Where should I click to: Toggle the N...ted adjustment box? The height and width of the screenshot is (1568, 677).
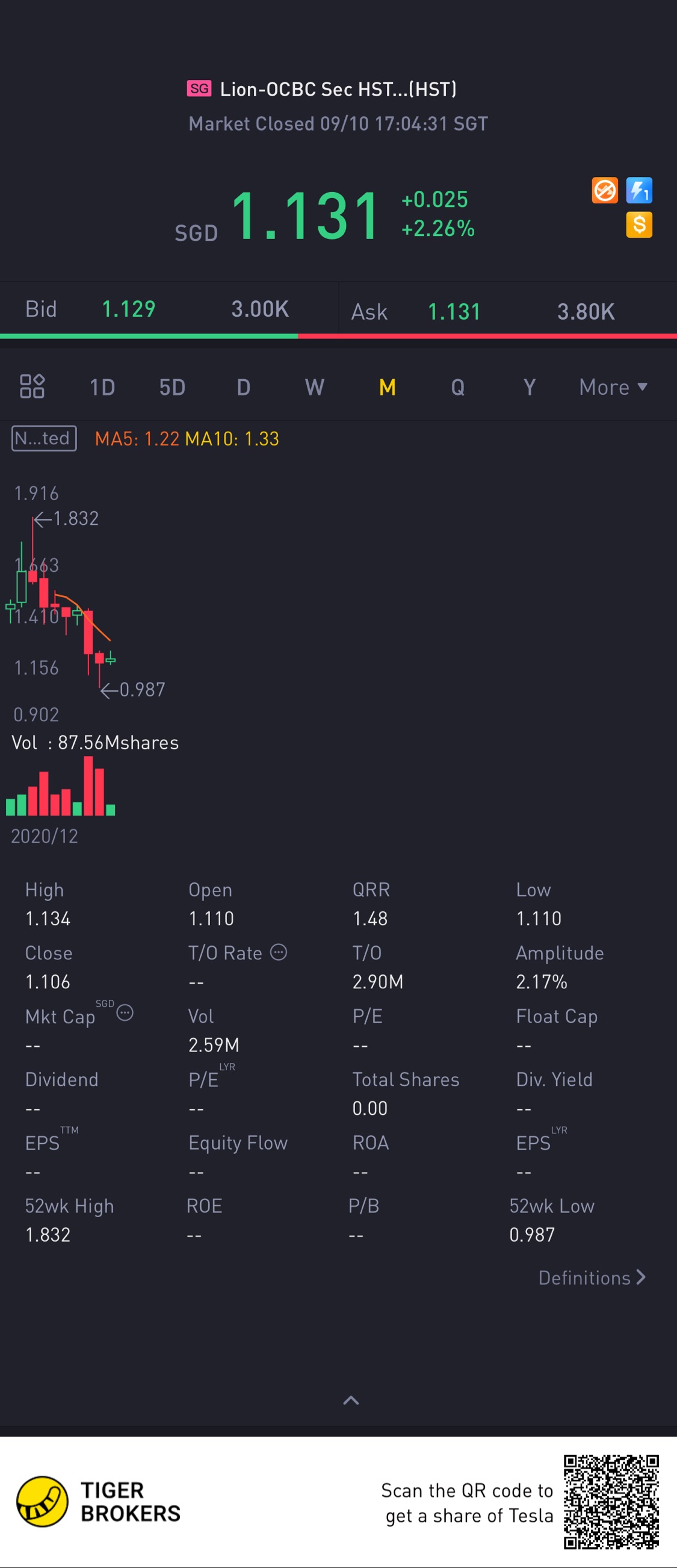(44, 438)
